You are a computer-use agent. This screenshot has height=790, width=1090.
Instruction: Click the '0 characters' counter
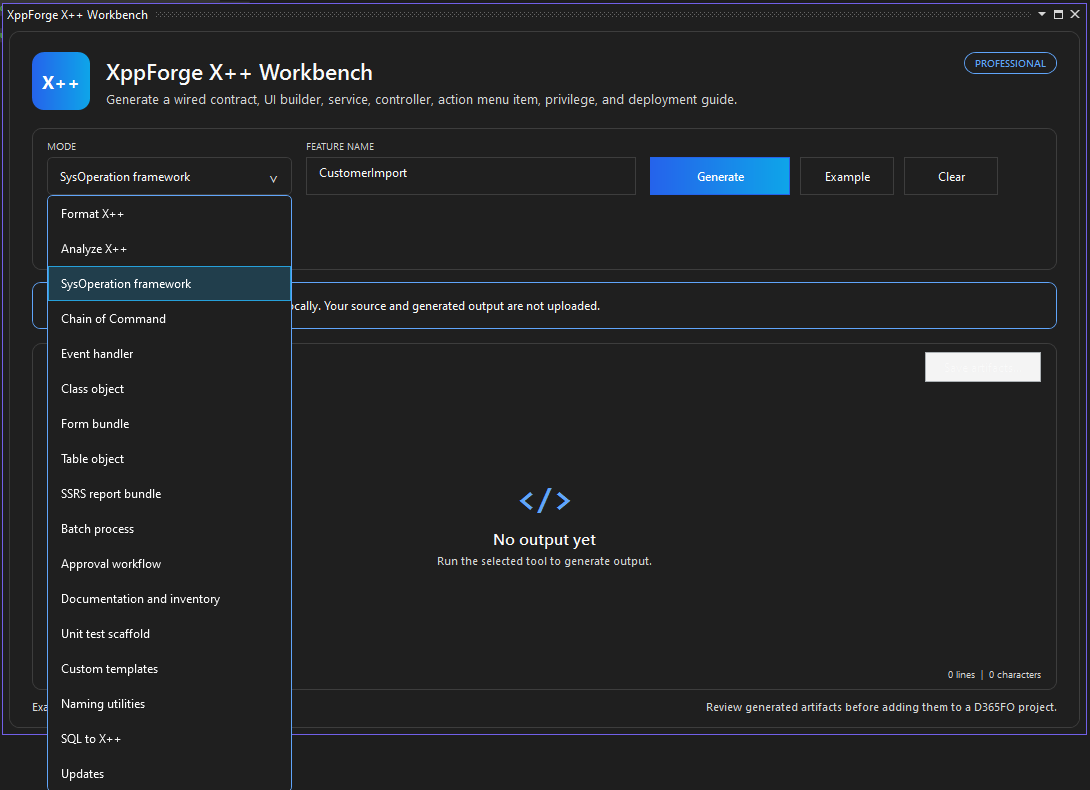[x=1015, y=675]
